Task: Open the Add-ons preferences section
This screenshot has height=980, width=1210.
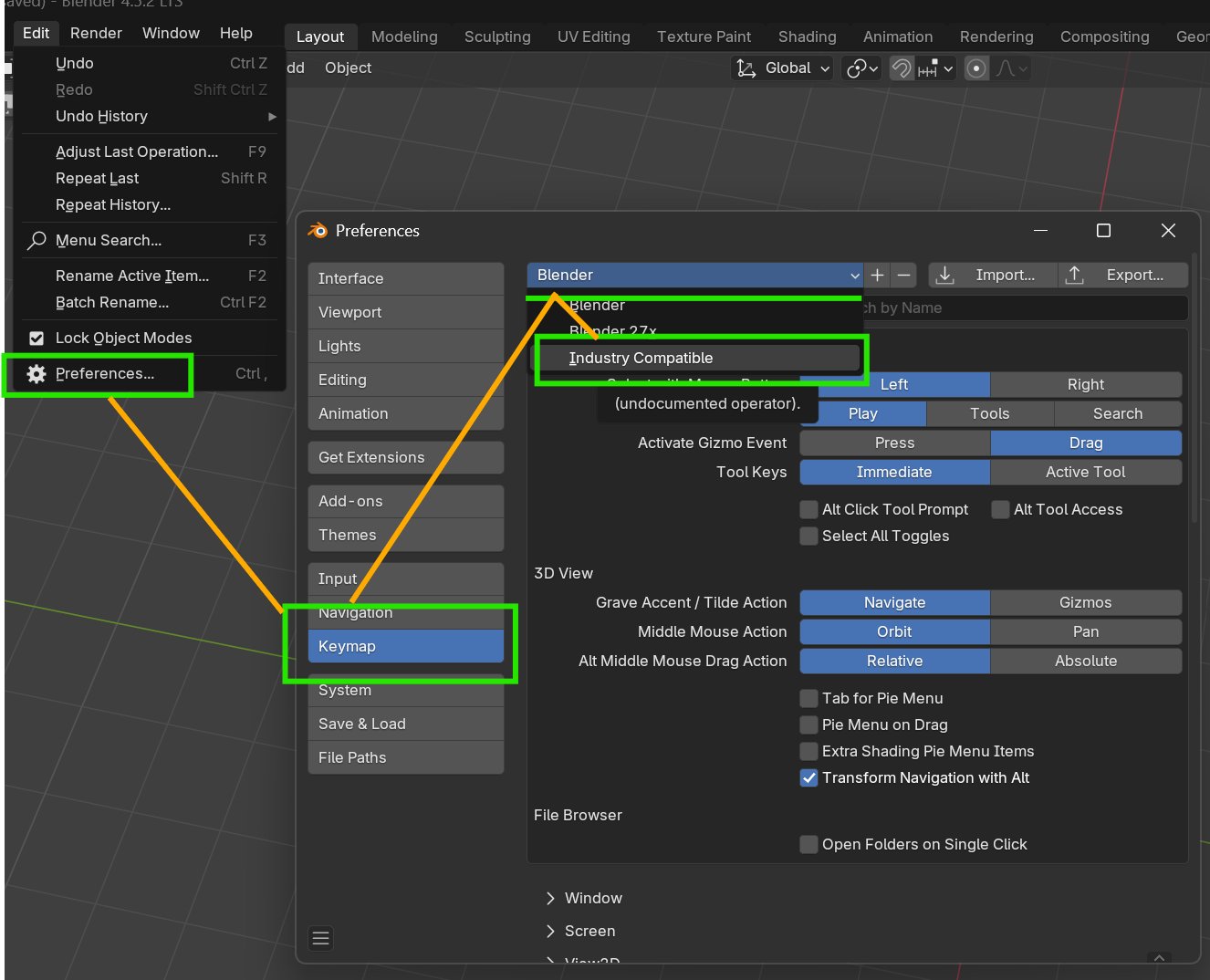Action: [x=406, y=501]
